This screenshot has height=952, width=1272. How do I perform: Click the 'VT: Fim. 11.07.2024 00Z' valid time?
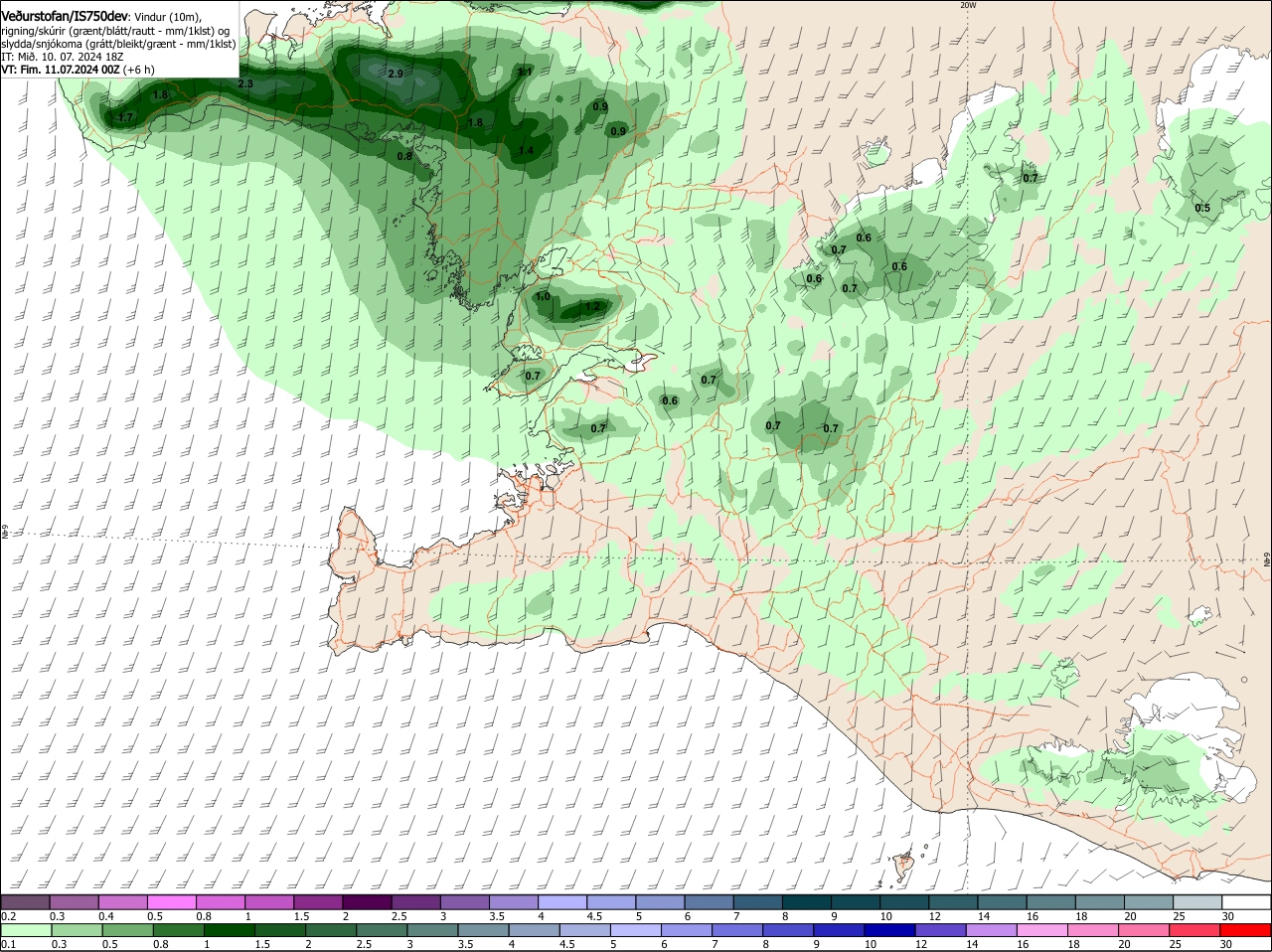[61, 70]
